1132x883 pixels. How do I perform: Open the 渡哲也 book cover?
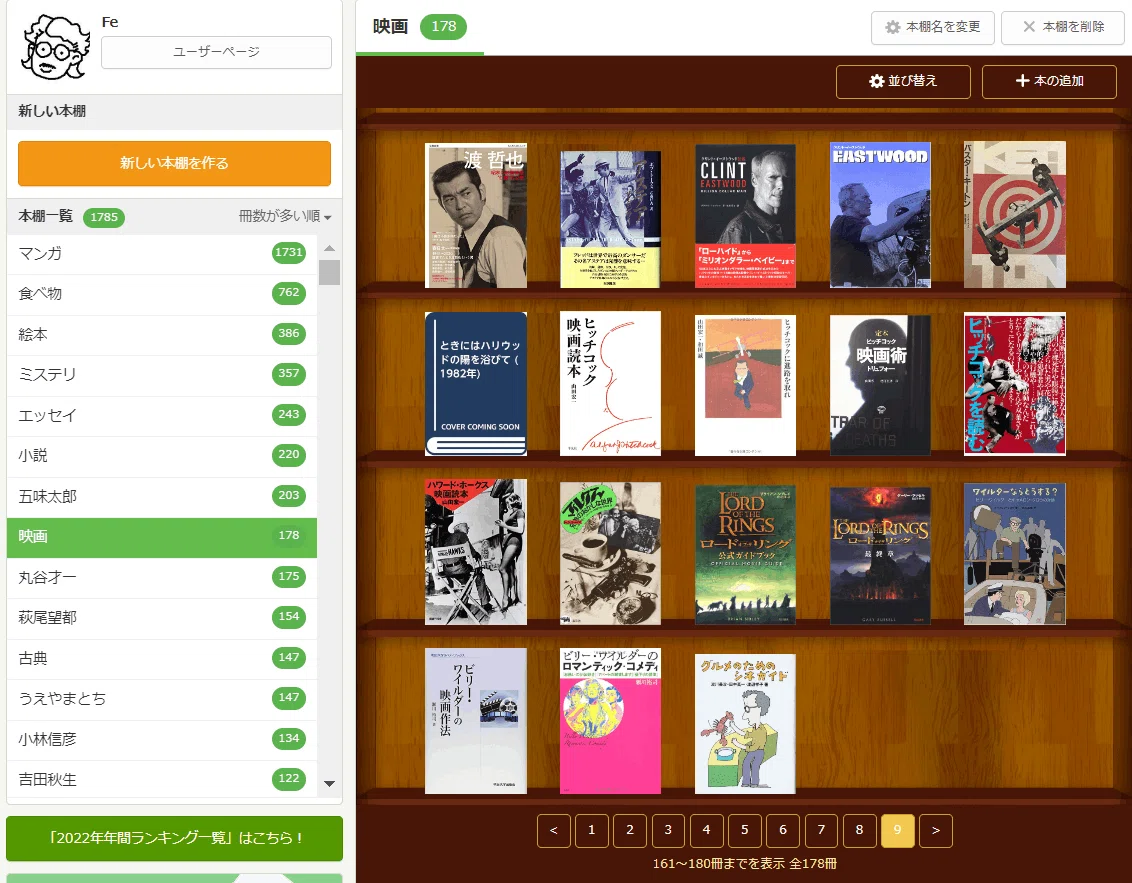pos(476,215)
